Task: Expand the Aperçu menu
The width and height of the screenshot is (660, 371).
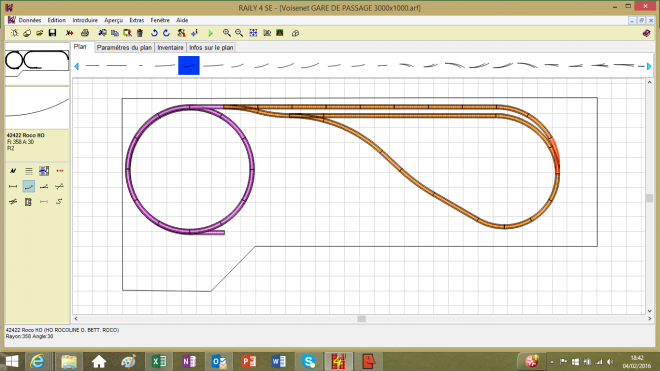Action: 113,20
